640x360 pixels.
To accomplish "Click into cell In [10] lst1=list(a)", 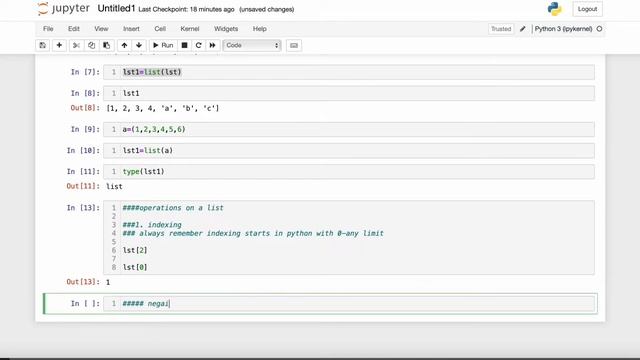I will pos(349,151).
